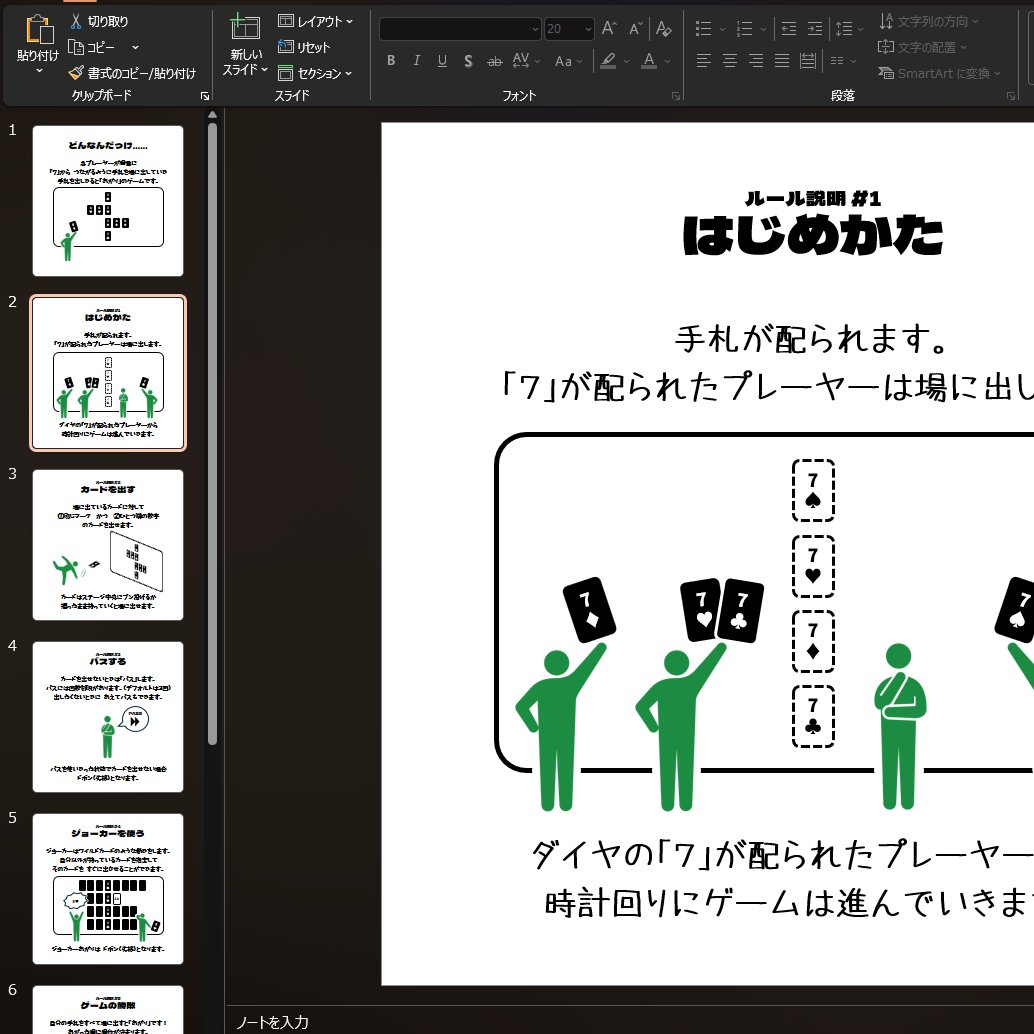Center align text
Image resolution: width=1034 pixels, height=1034 pixels.
tap(730, 61)
